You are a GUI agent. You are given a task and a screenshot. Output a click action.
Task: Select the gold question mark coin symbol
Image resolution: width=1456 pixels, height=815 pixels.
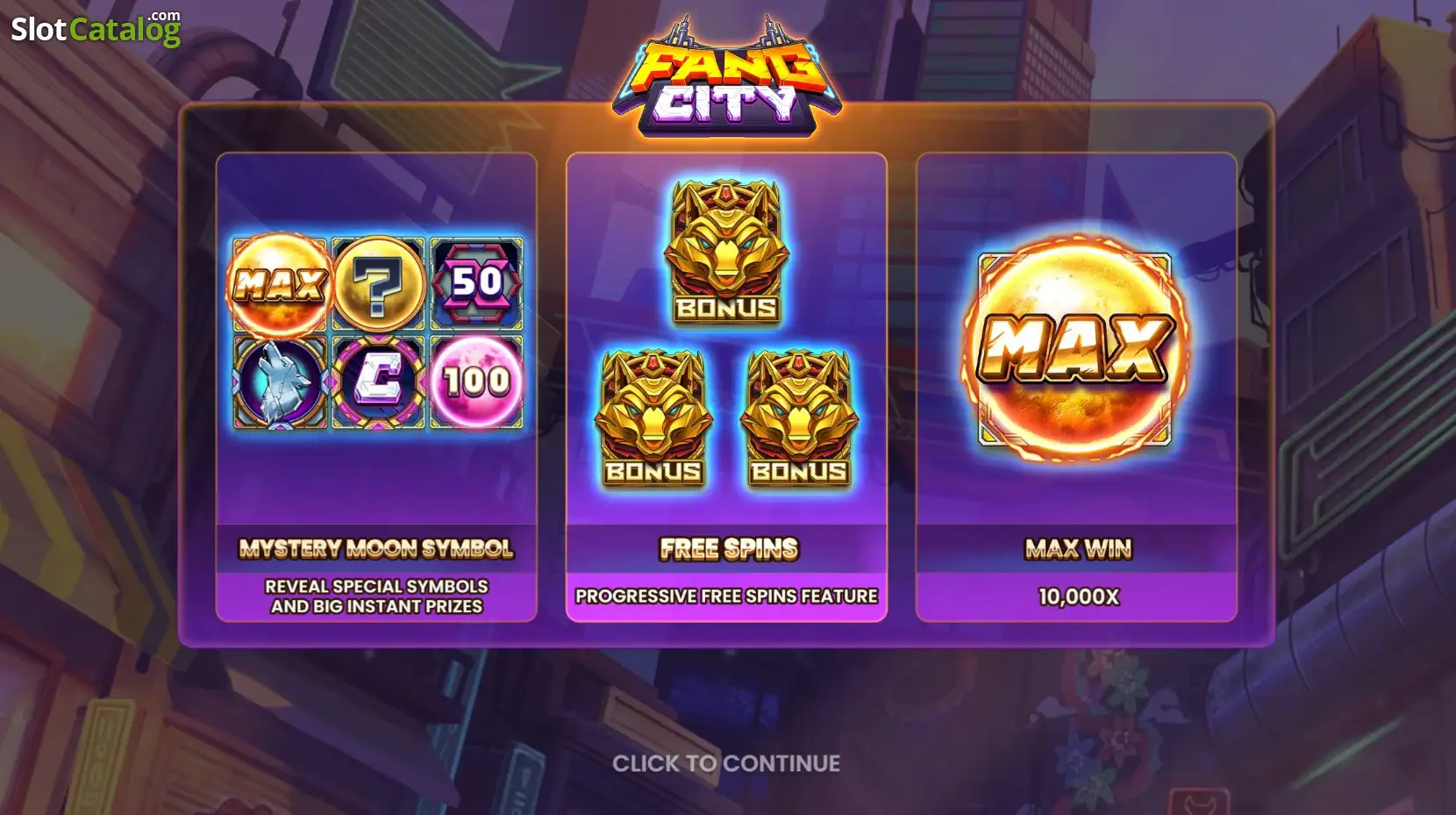pos(378,284)
